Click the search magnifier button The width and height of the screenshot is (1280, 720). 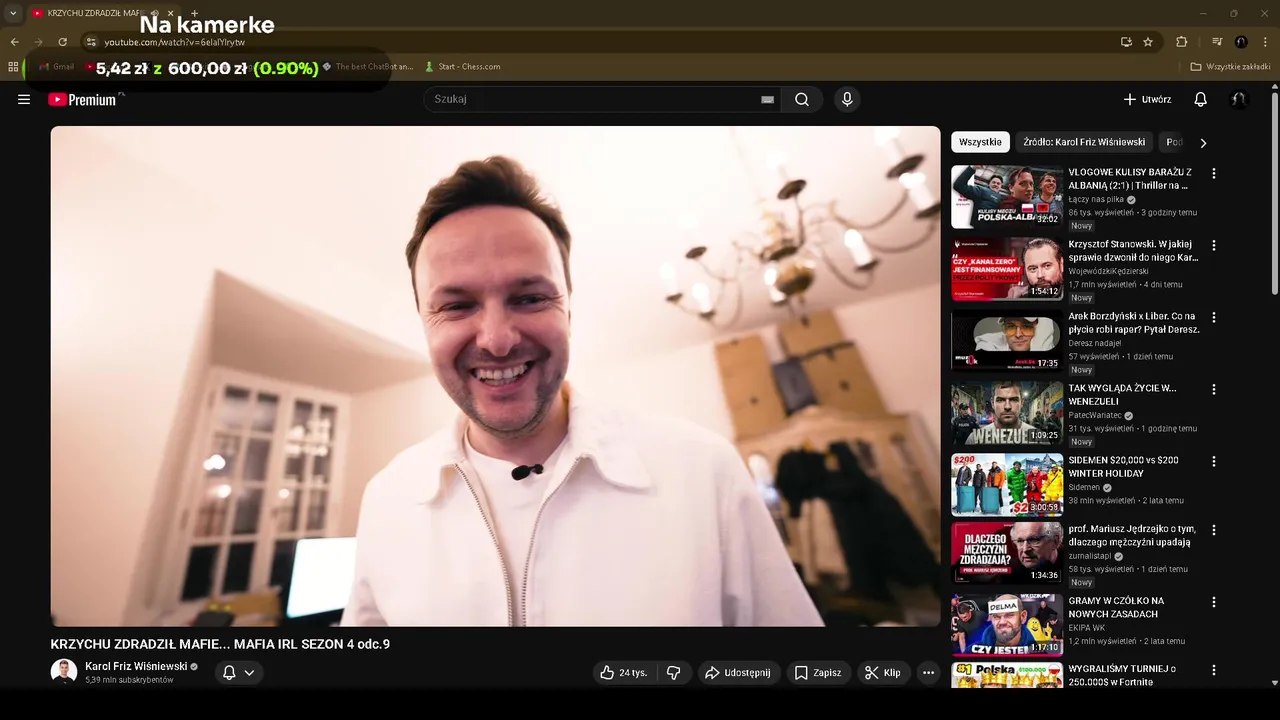coord(802,99)
